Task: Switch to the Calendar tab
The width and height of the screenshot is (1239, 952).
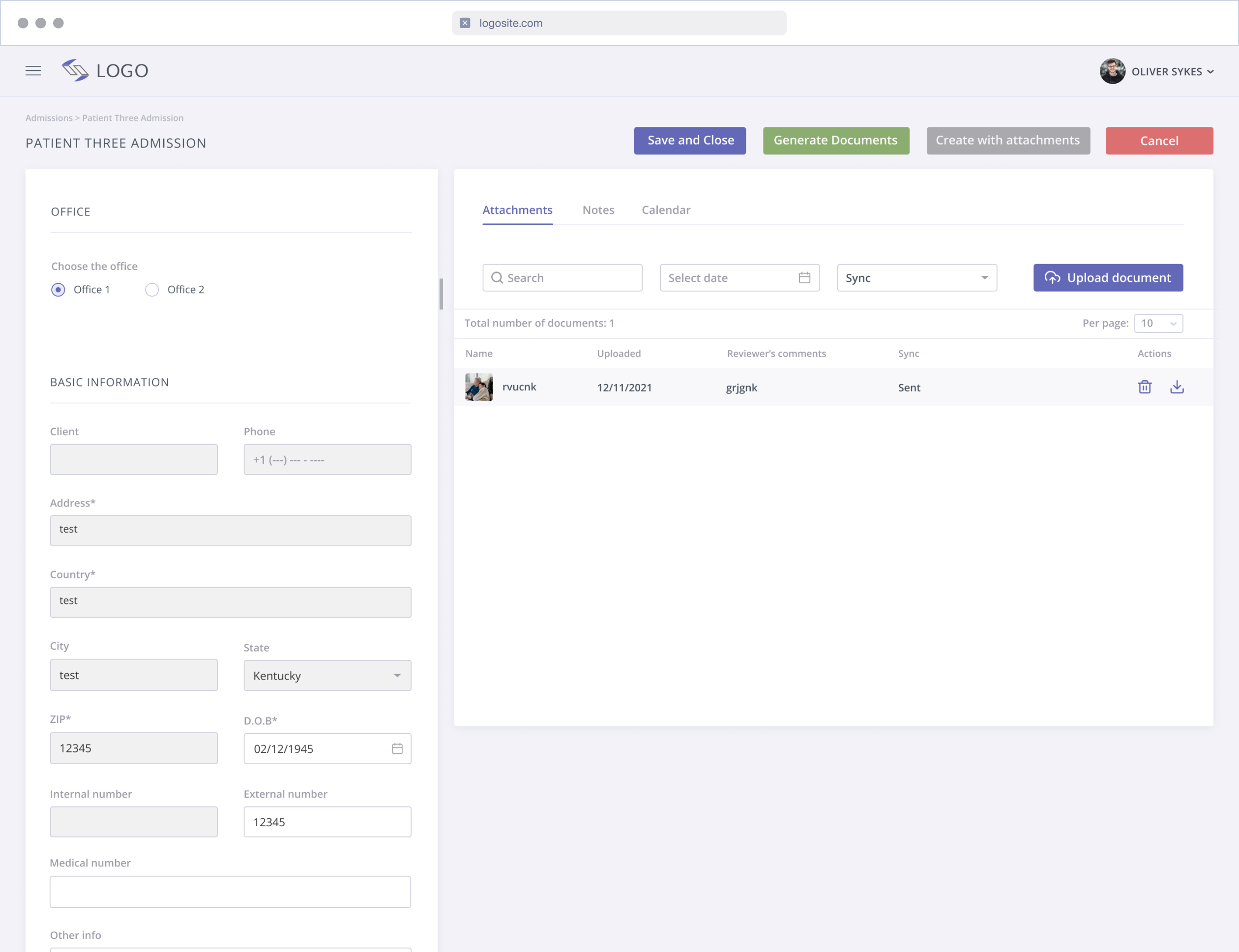Action: (666, 210)
